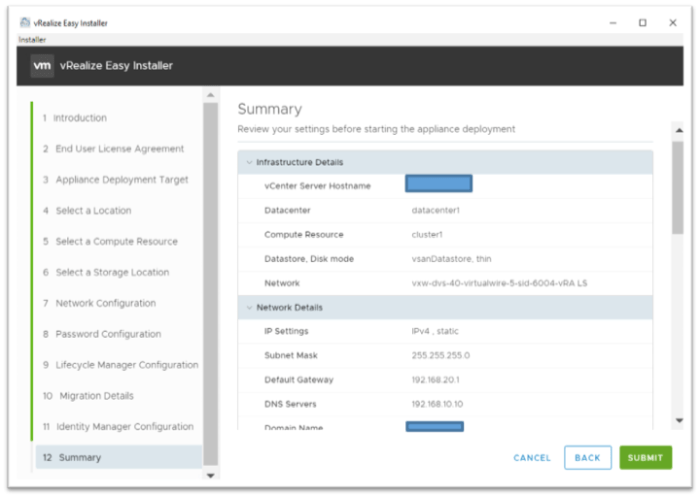Viewport: 700px width, 498px height.
Task: Select the Migration Details step
Action: (x=96, y=396)
